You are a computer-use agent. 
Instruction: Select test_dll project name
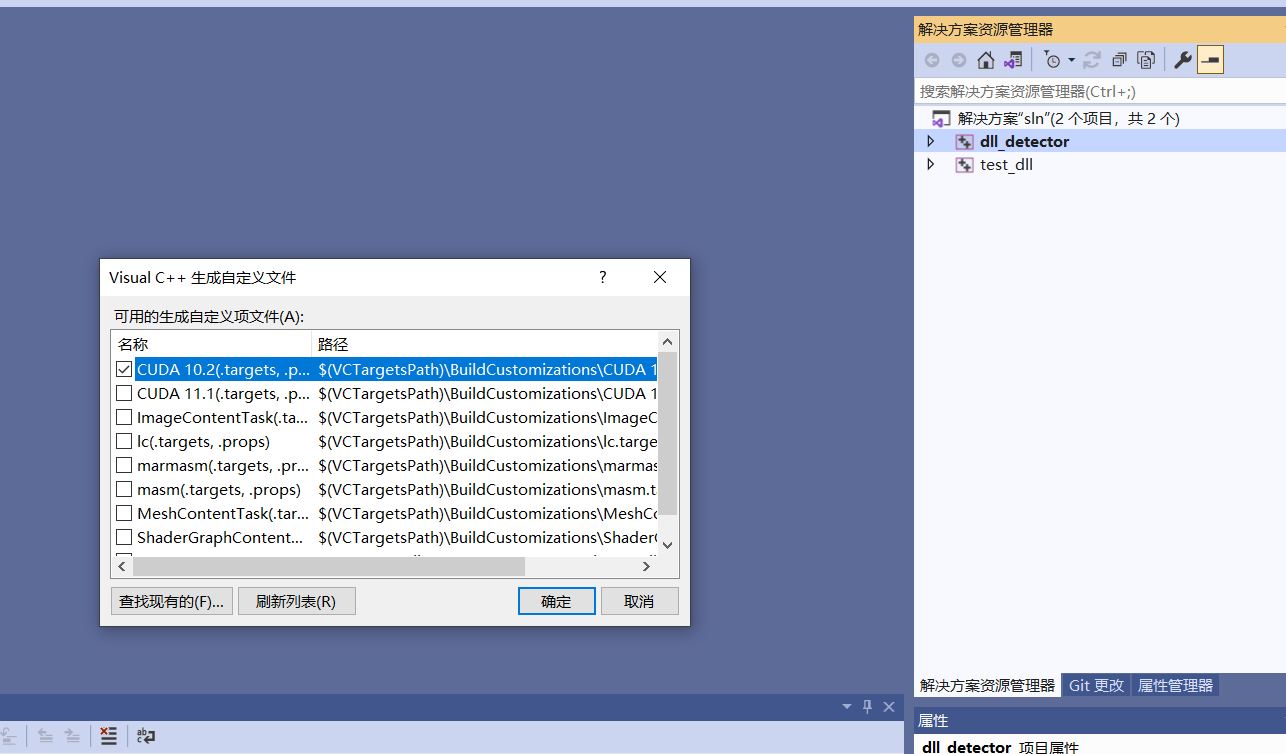[1006, 164]
